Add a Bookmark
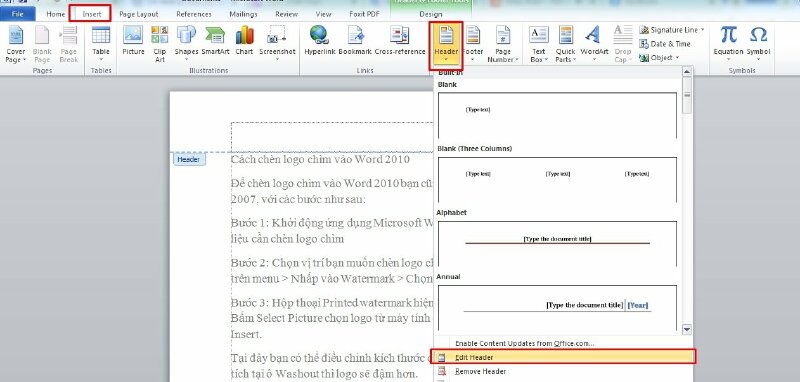 click(x=355, y=41)
